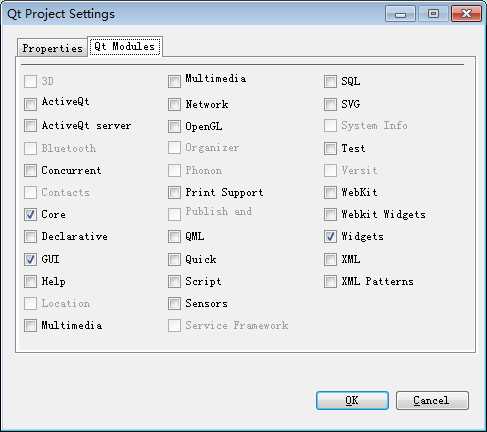Uncheck the Core module checkbox
This screenshot has height=432, width=487.
click(30, 215)
